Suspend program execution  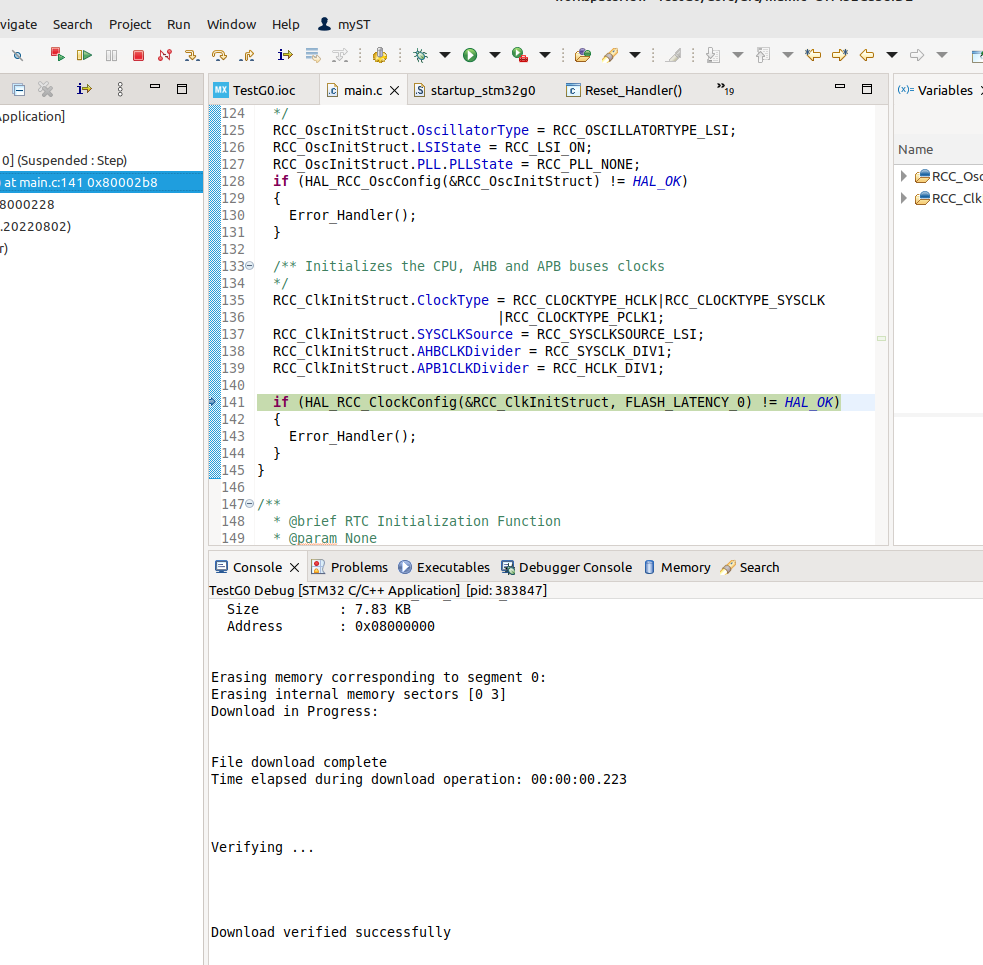(111, 55)
